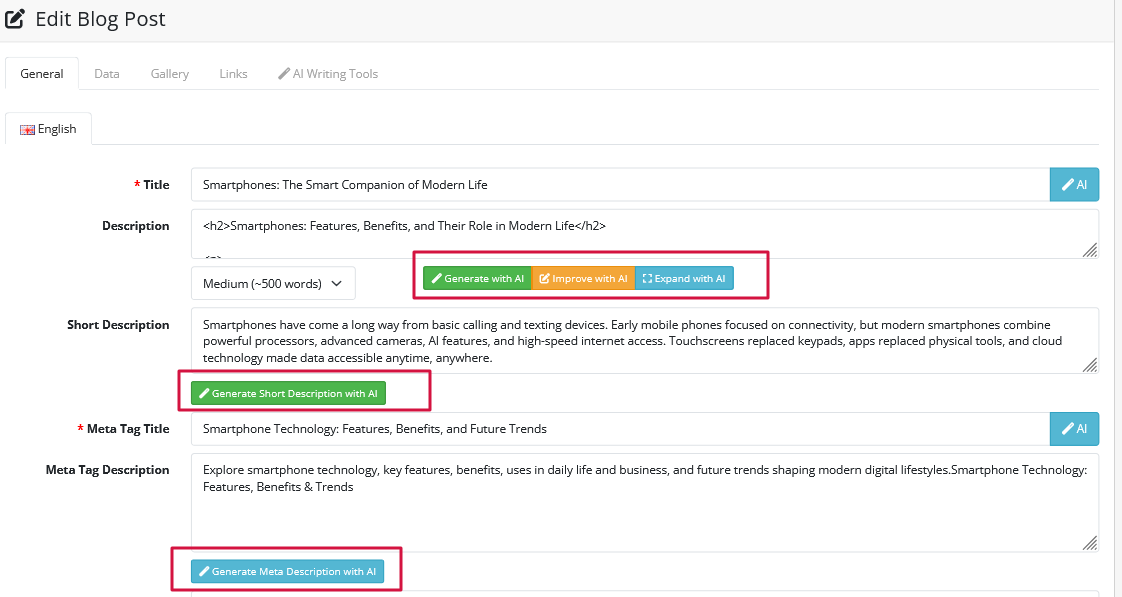Click Generate Meta Description with AI

coord(288,571)
